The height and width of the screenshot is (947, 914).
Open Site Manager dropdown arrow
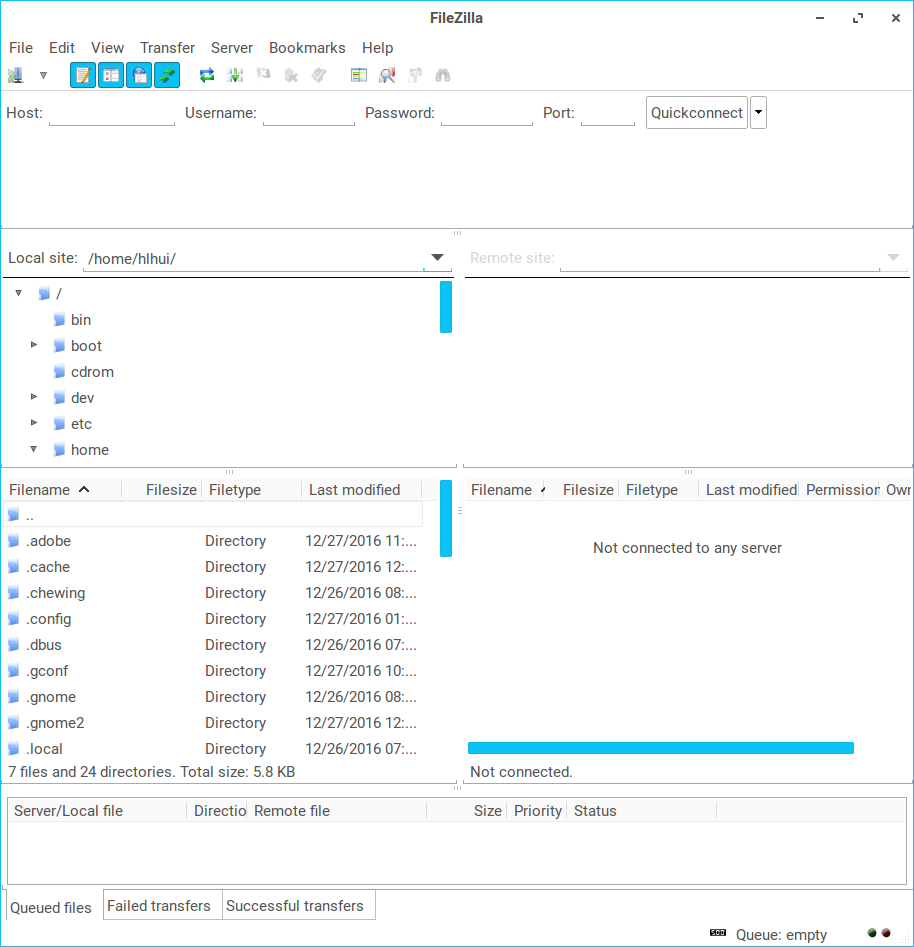[43, 75]
